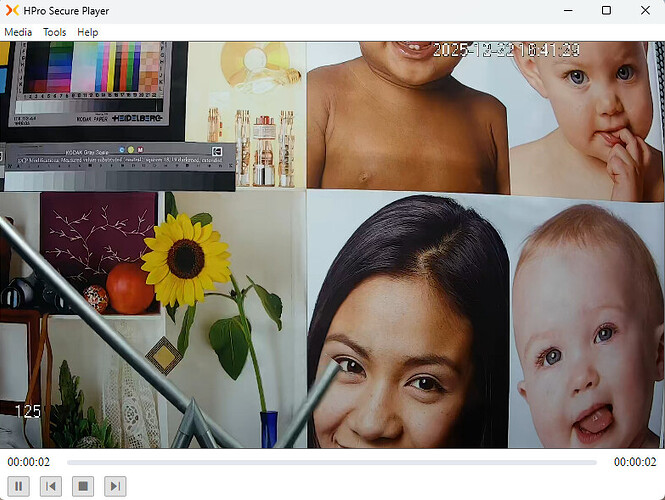Image resolution: width=665 pixels, height=500 pixels.
Task: Pause the video playback
Action: [20, 486]
